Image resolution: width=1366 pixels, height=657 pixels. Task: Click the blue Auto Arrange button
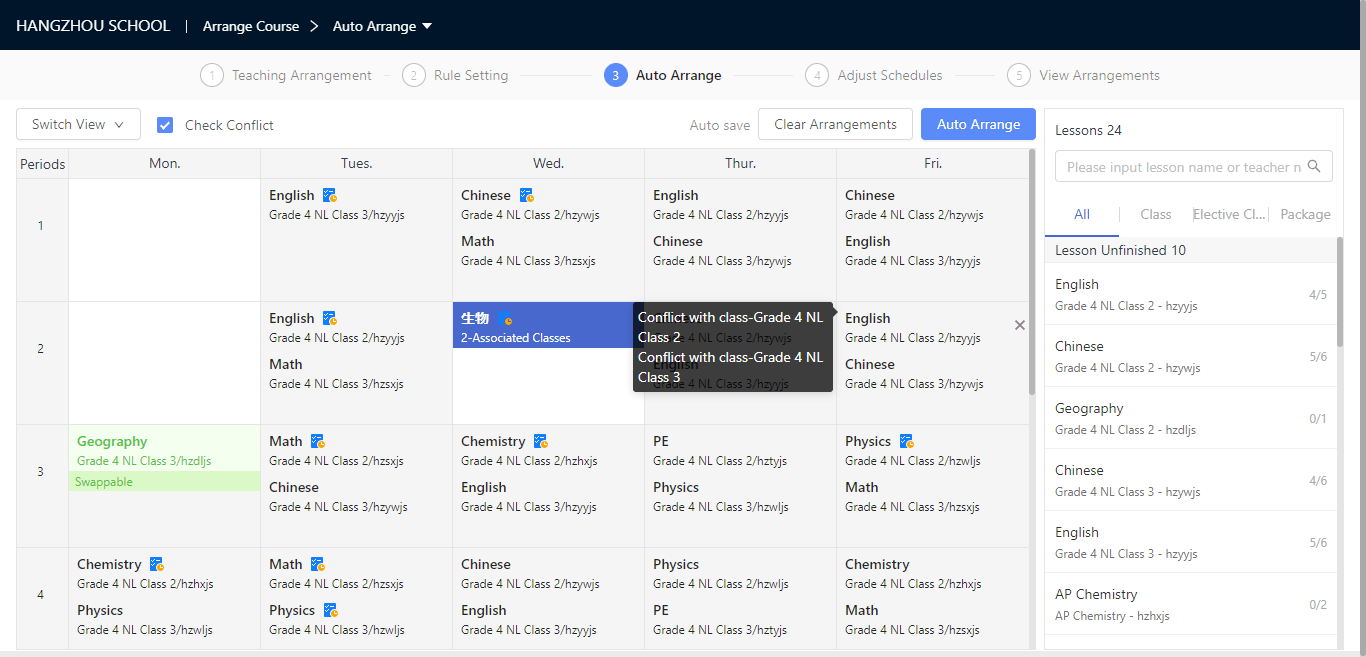(x=978, y=124)
